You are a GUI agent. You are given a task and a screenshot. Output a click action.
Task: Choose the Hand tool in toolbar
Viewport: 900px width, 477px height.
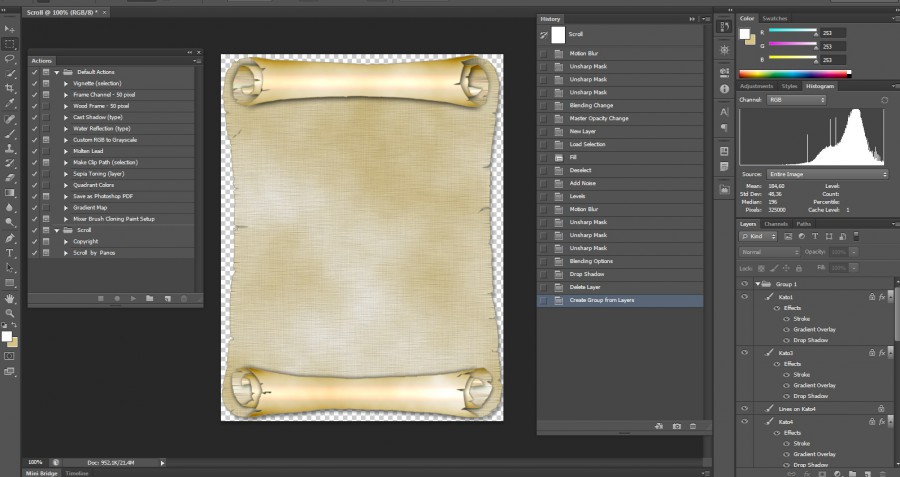(10, 298)
